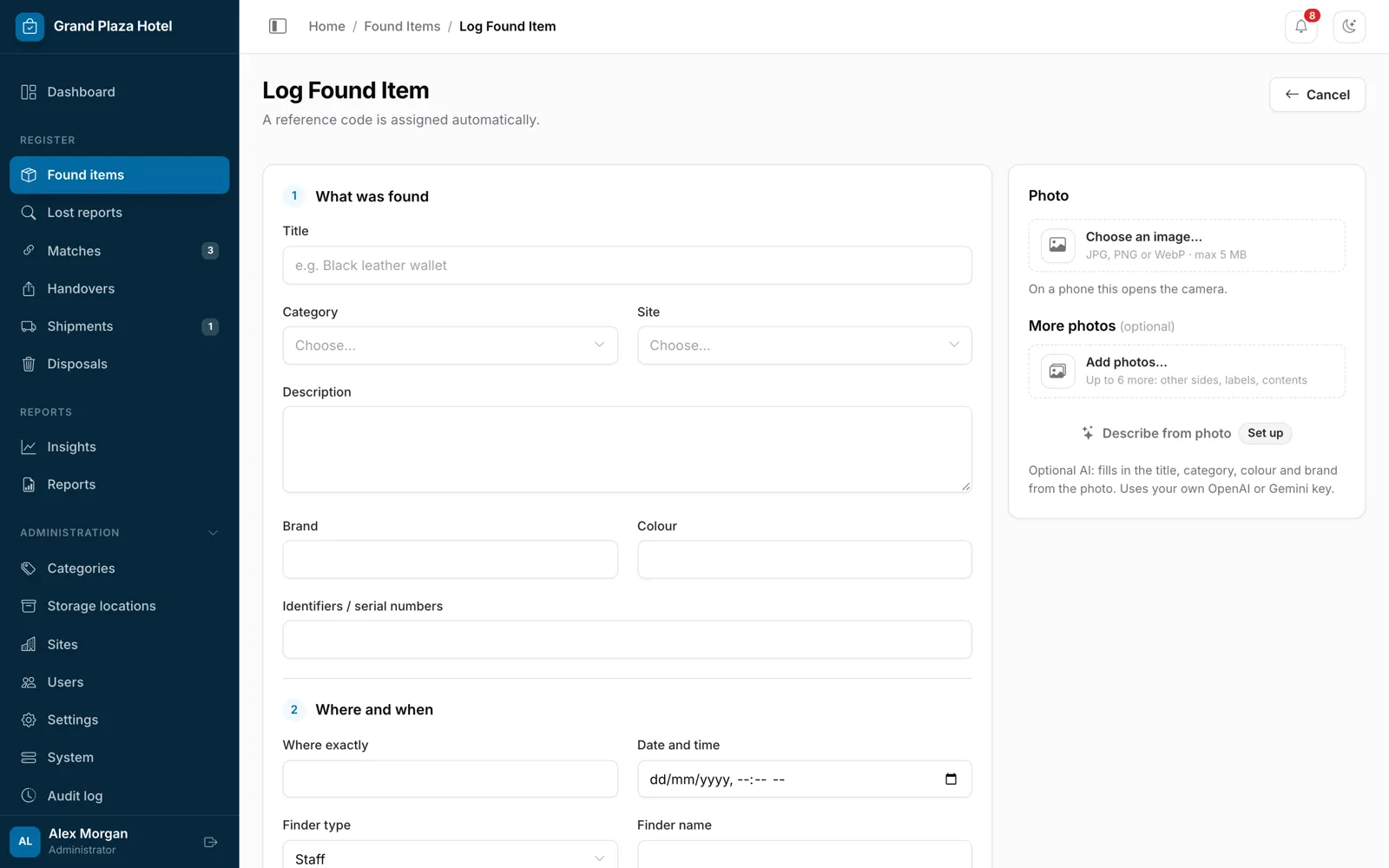
Task: Click the Handovers icon
Action: (29, 288)
